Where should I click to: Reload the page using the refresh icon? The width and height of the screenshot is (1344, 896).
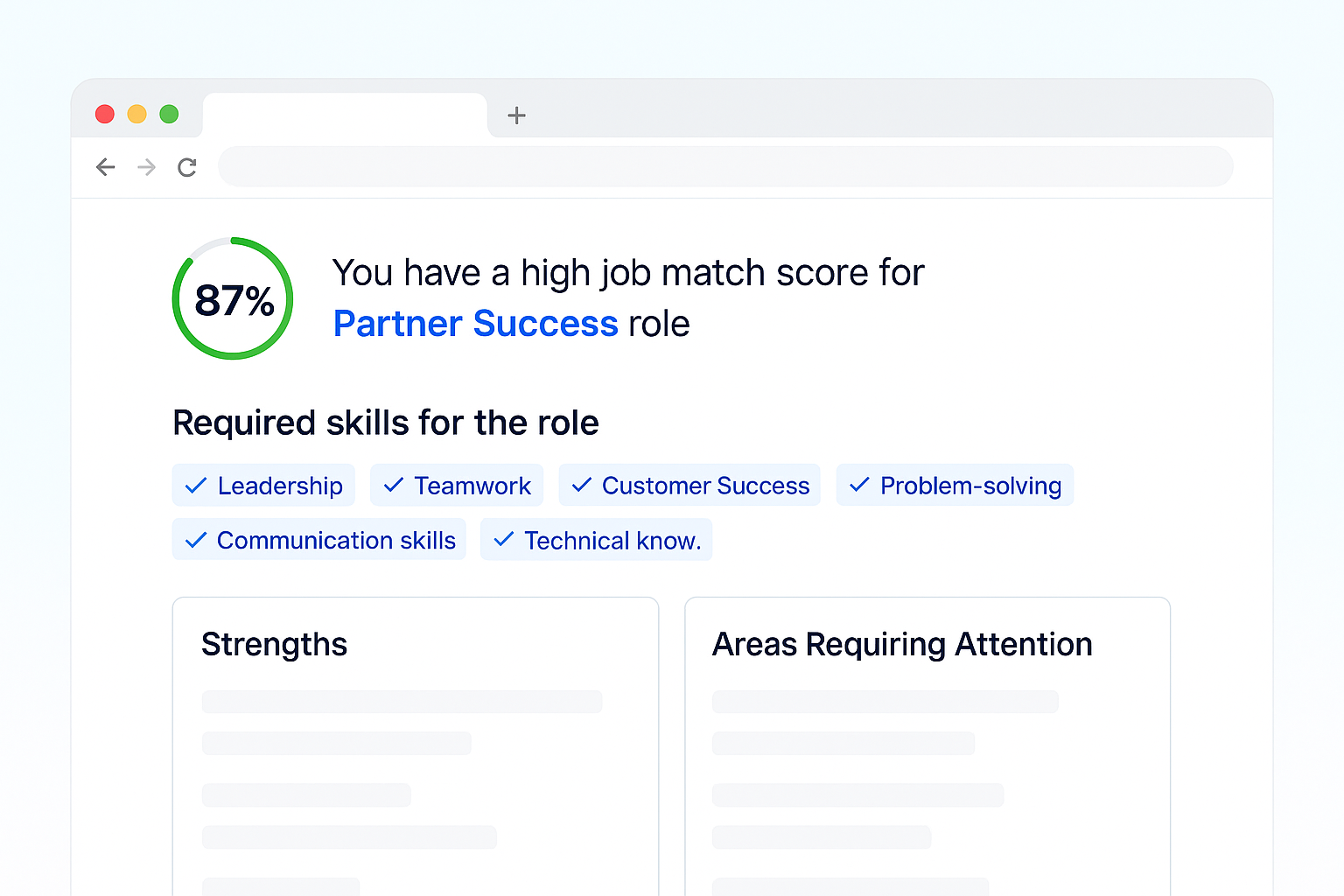pos(186,167)
